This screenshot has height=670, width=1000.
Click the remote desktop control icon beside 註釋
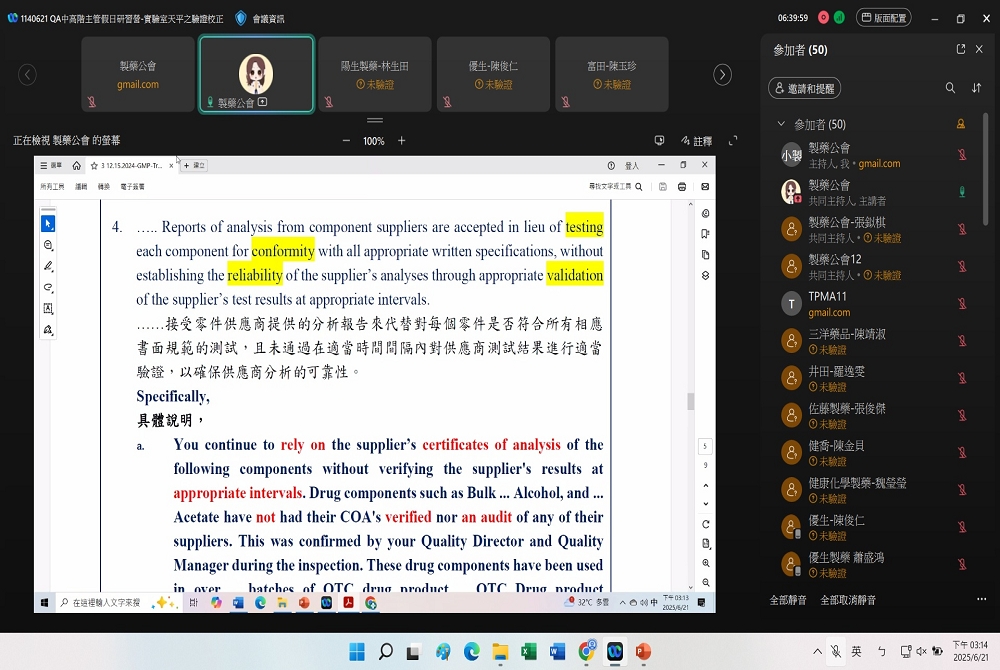659,141
